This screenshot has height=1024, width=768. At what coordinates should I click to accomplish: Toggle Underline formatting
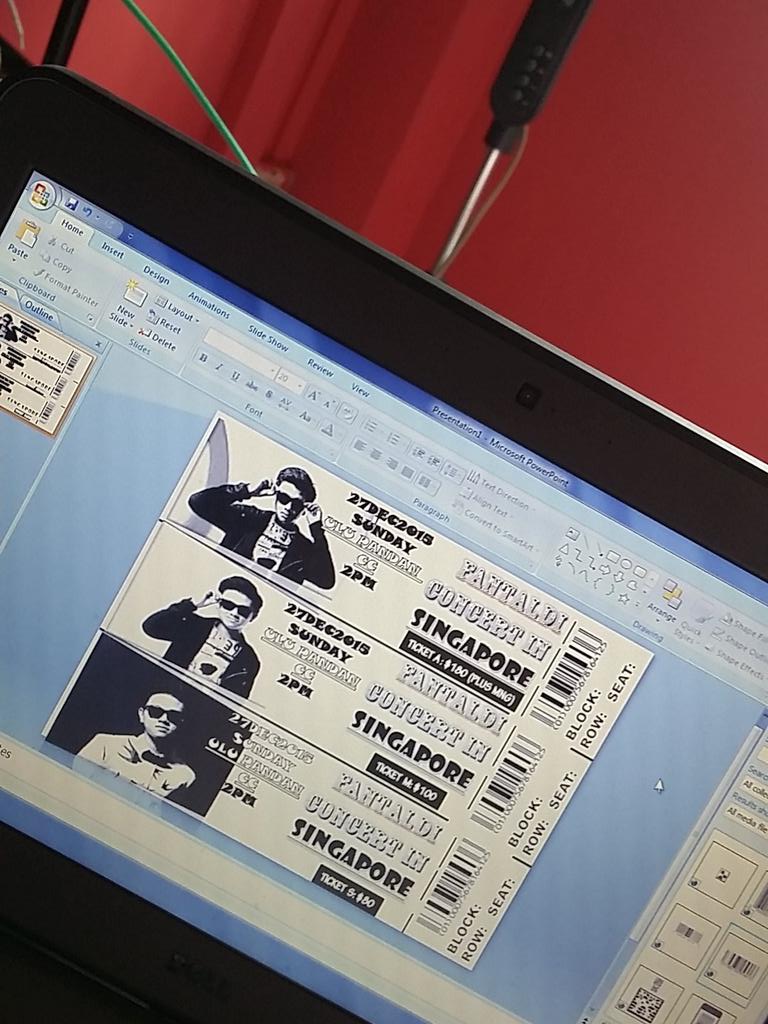tap(235, 377)
